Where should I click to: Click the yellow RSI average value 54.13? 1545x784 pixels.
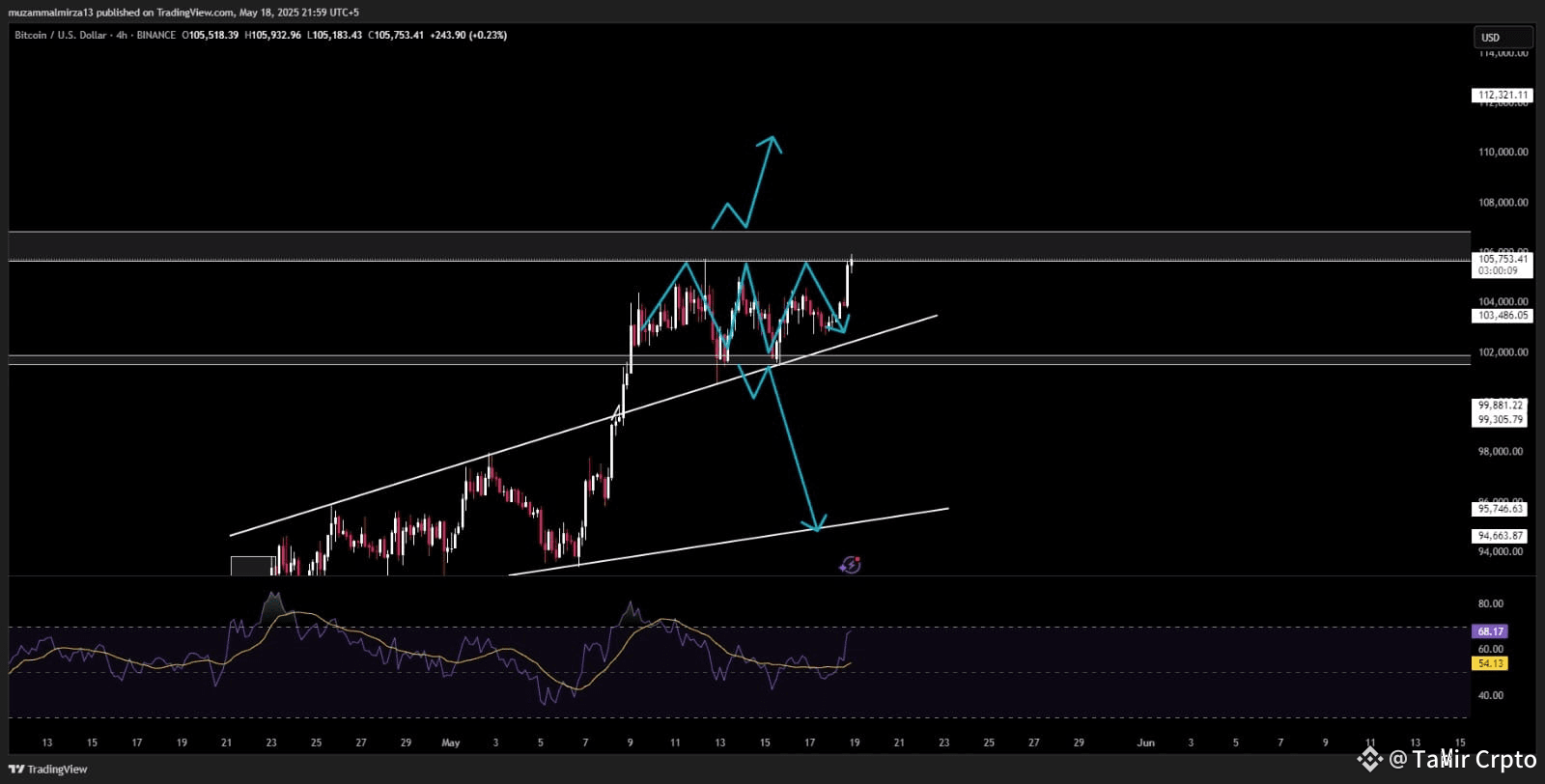pyautogui.click(x=1491, y=663)
